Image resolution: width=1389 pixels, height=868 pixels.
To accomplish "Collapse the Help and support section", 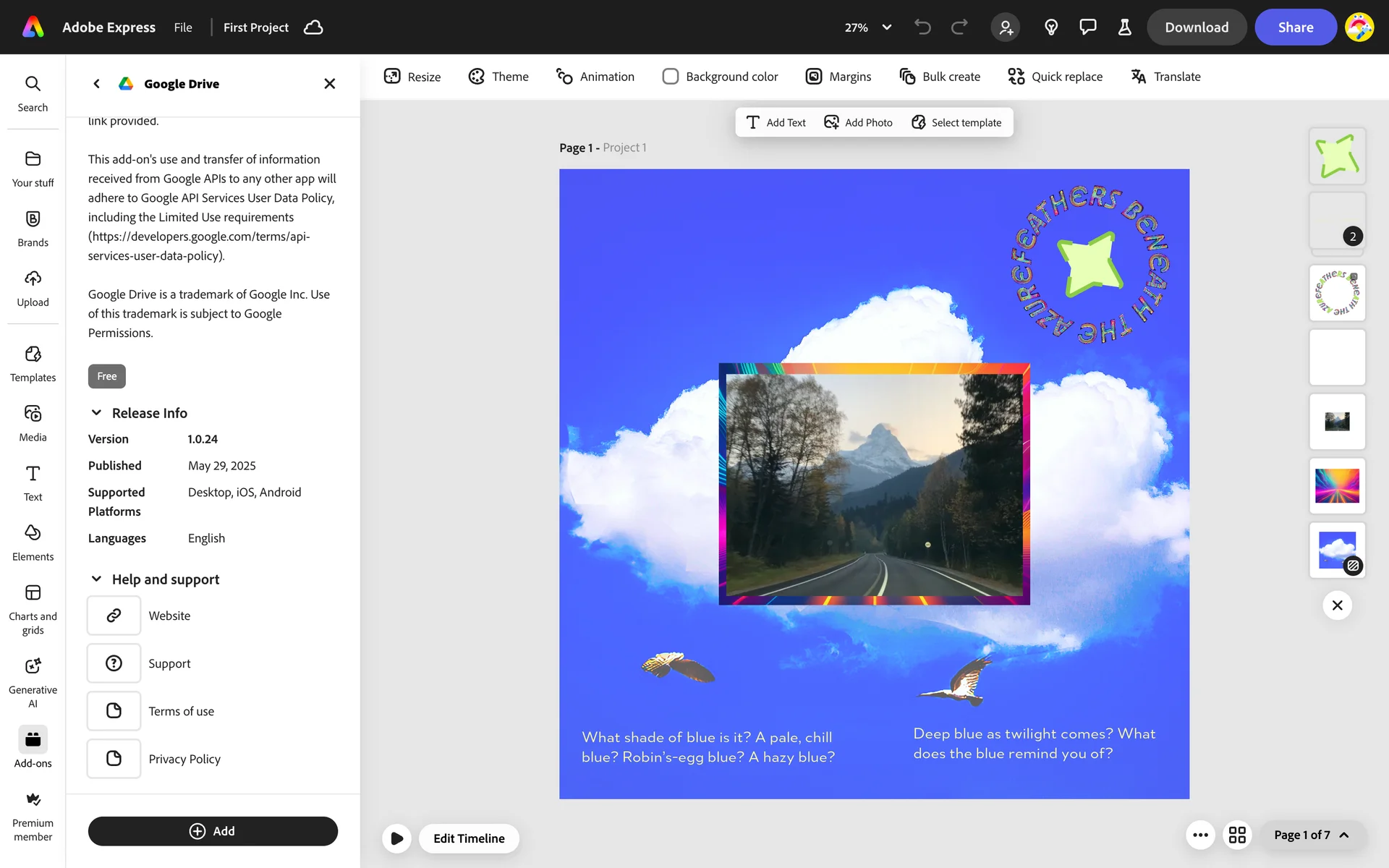I will (96, 579).
